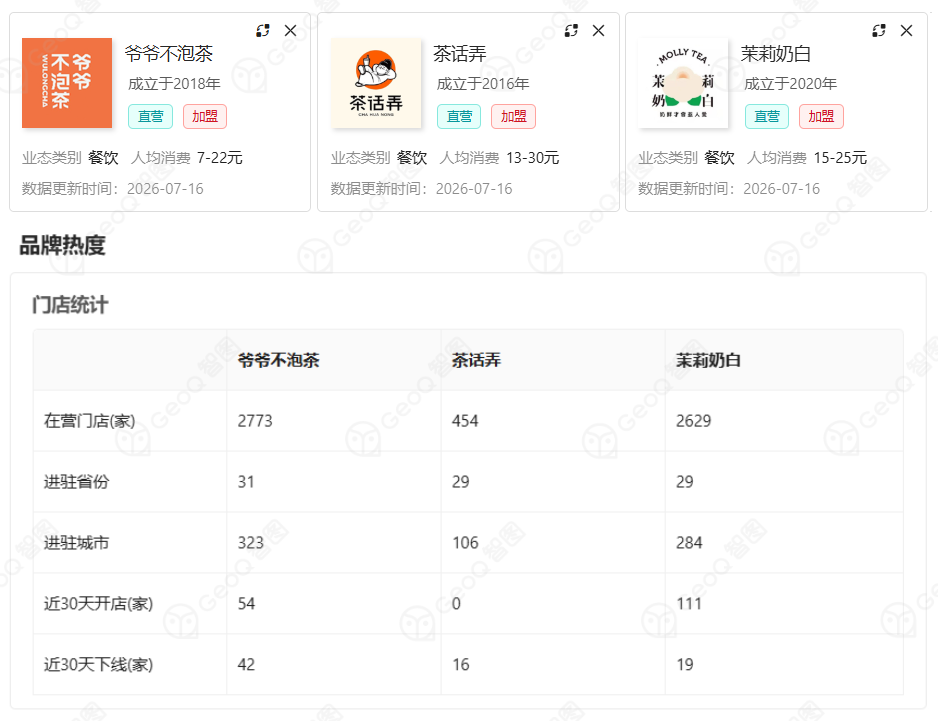
Task: Select 成立于2016年 text
Action: (x=483, y=84)
